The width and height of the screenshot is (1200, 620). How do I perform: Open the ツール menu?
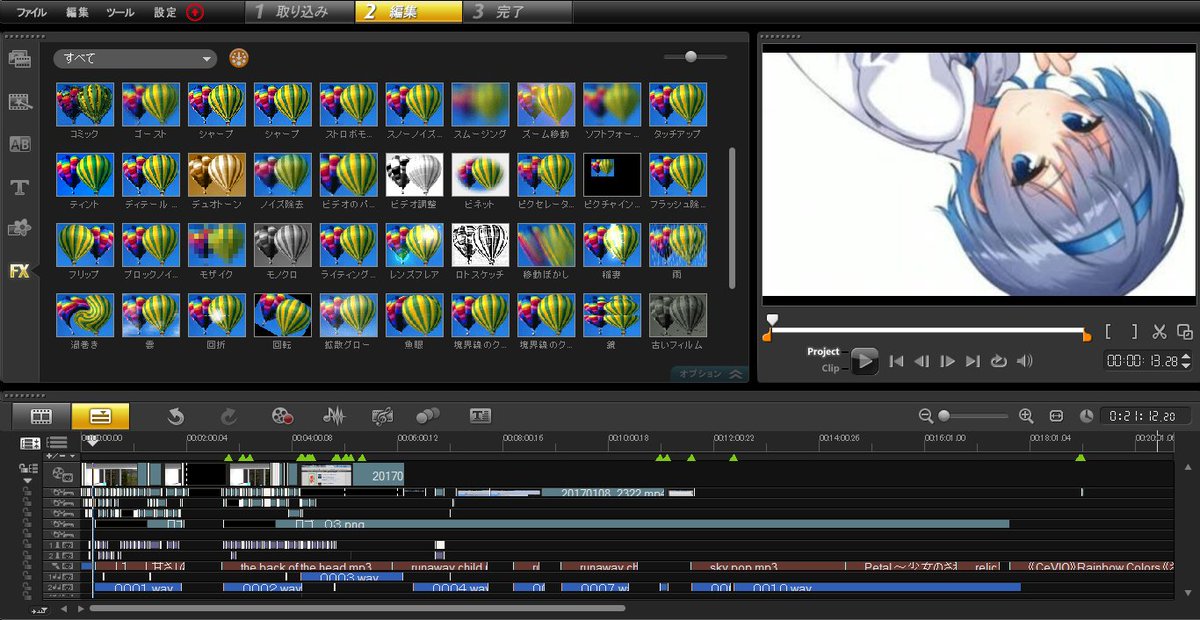coord(120,12)
